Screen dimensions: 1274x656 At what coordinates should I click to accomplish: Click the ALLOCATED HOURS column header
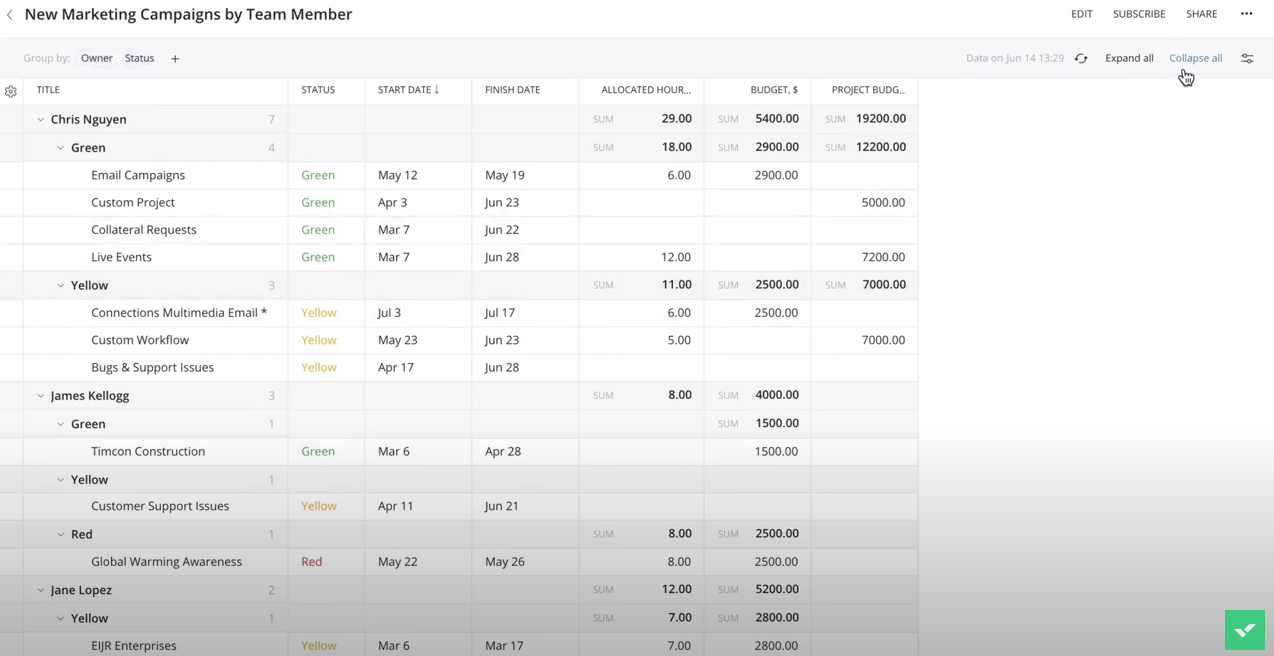coord(645,90)
